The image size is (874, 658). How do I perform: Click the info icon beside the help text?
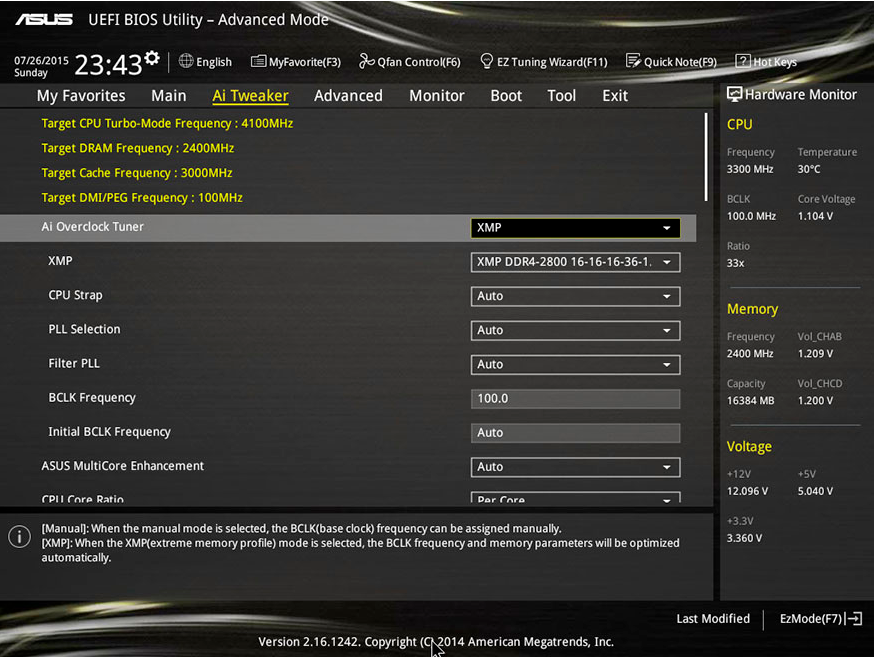(19, 536)
